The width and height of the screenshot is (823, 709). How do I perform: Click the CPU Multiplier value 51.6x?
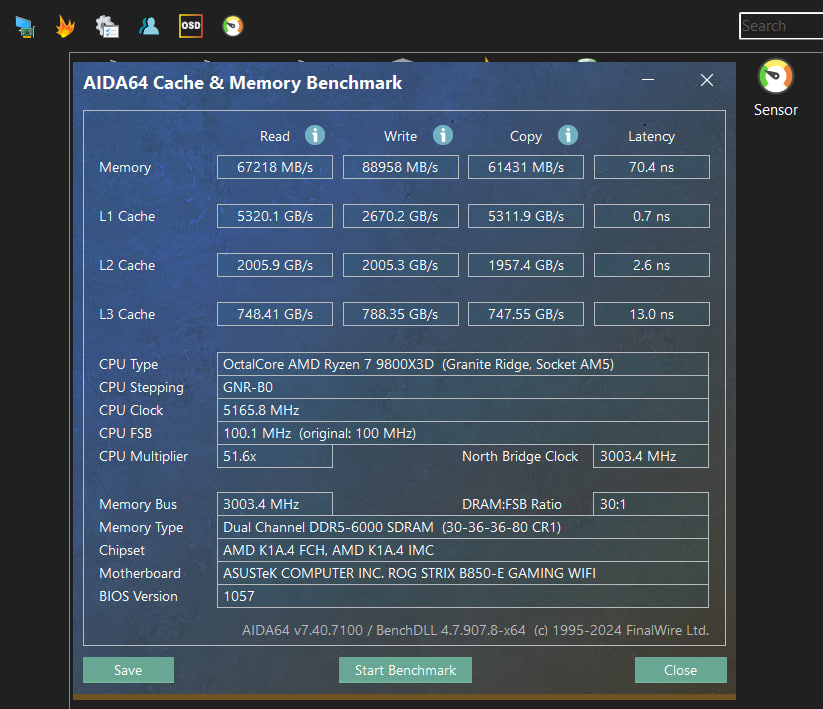point(275,456)
